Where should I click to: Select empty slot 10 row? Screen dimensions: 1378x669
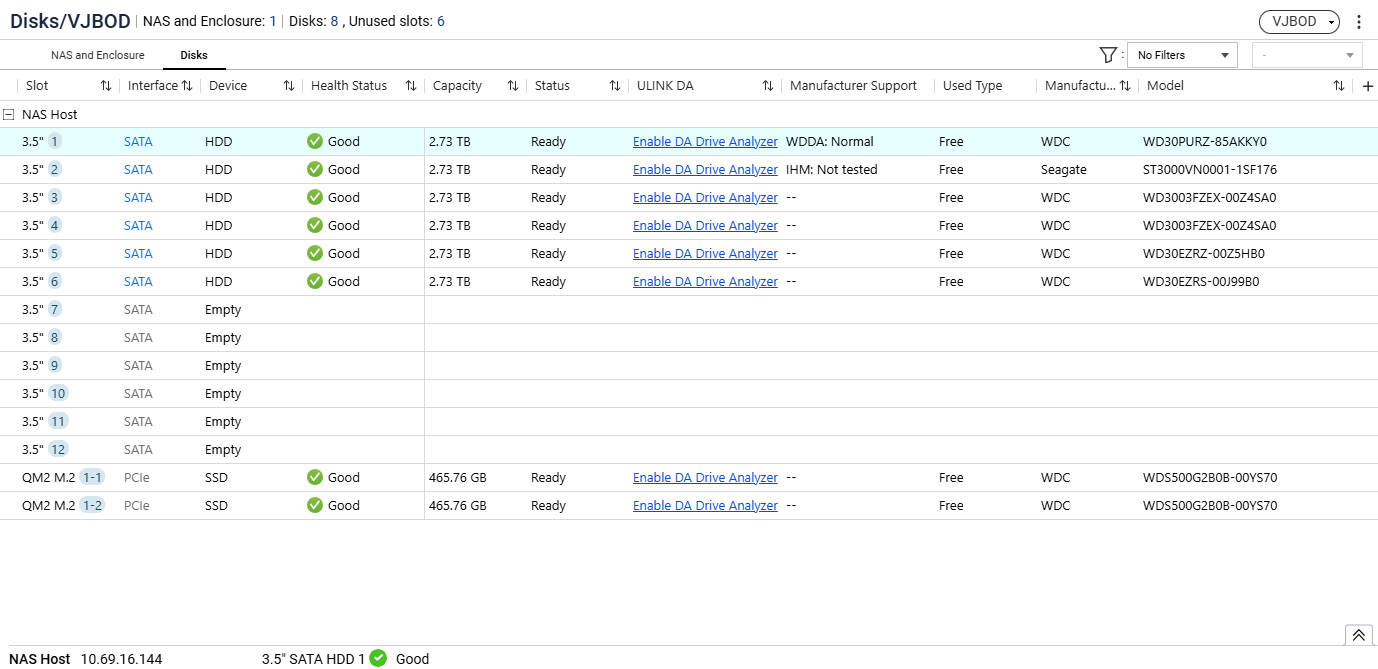(x=689, y=393)
